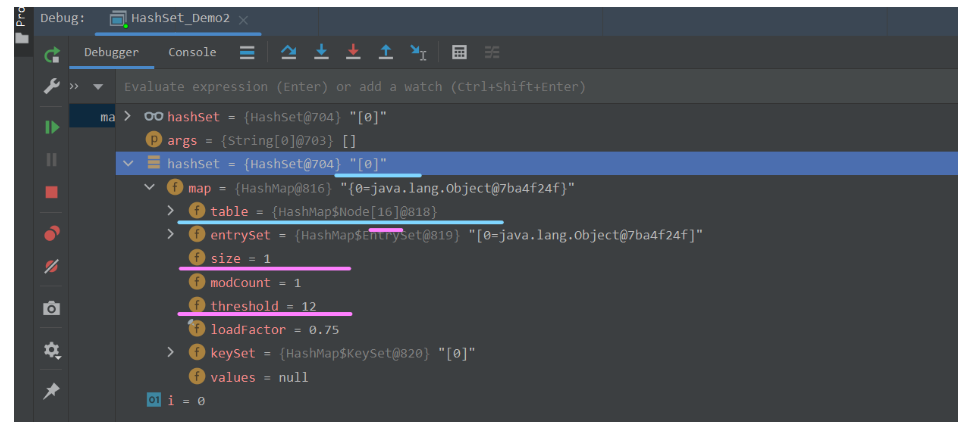Show the threads layout list icon
Image resolution: width=968 pixels, height=422 pixels.
[247, 52]
